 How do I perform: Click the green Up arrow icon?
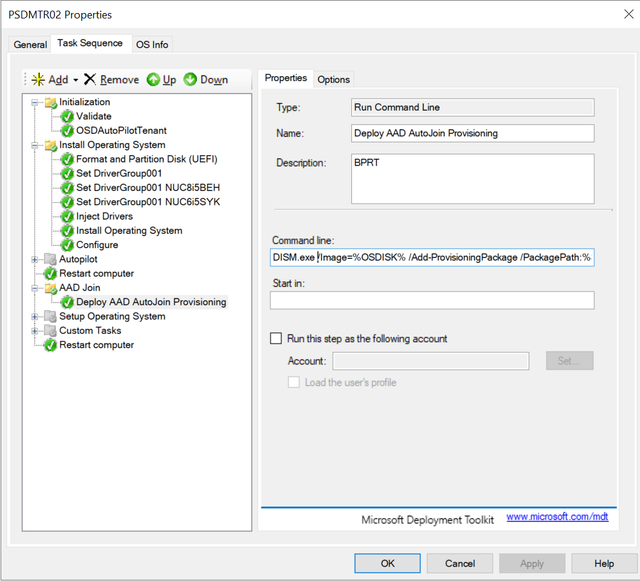pyautogui.click(x=153, y=79)
